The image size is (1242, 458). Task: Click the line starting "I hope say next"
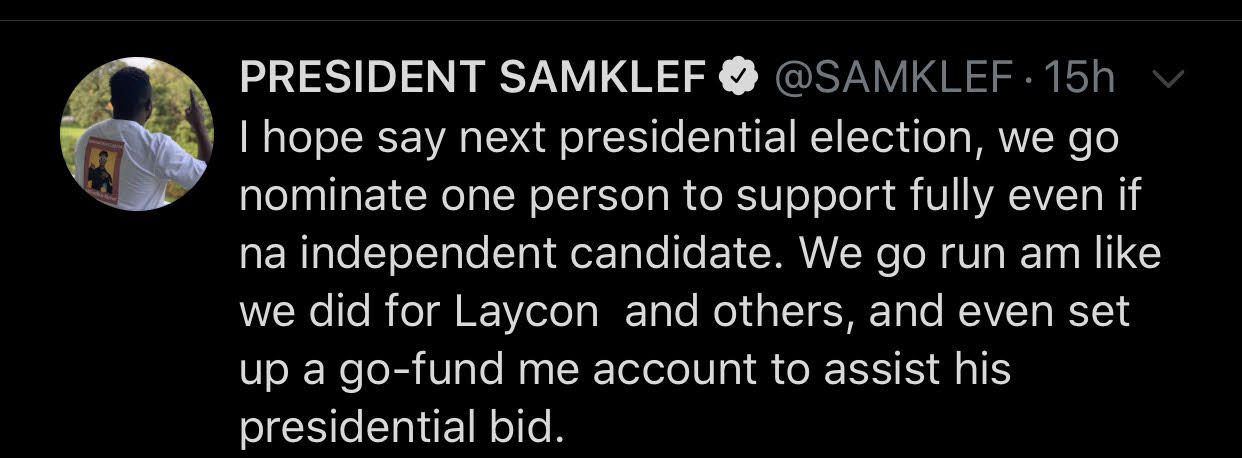pos(679,140)
